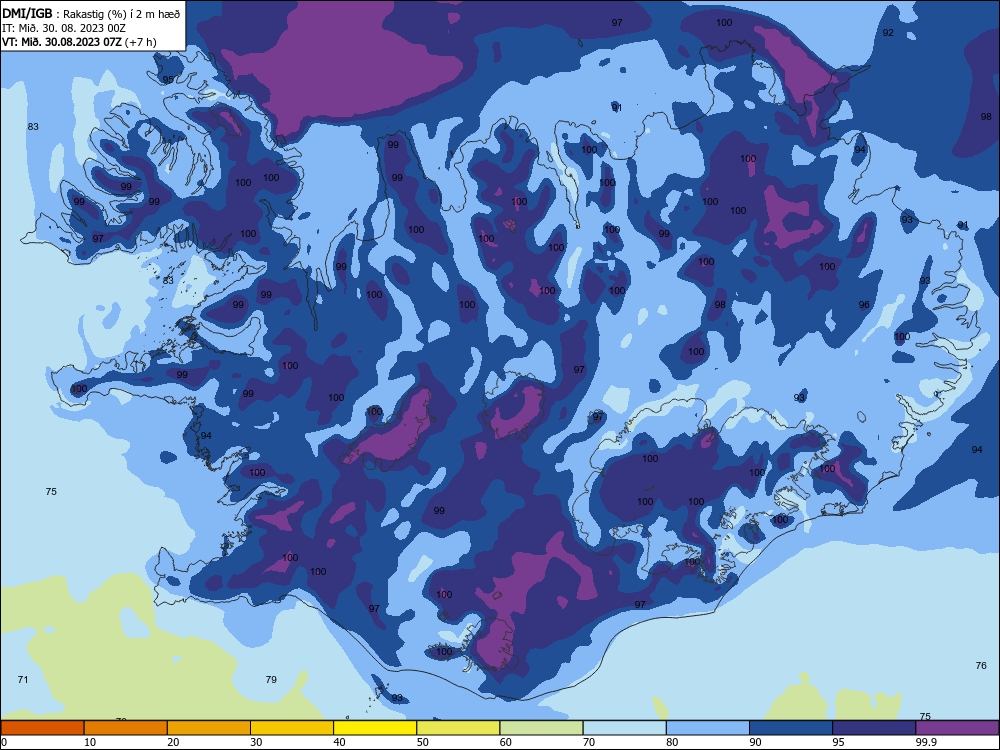Select the bright yellow 40–50 legend swatch
1000x750 pixels.
[375, 728]
